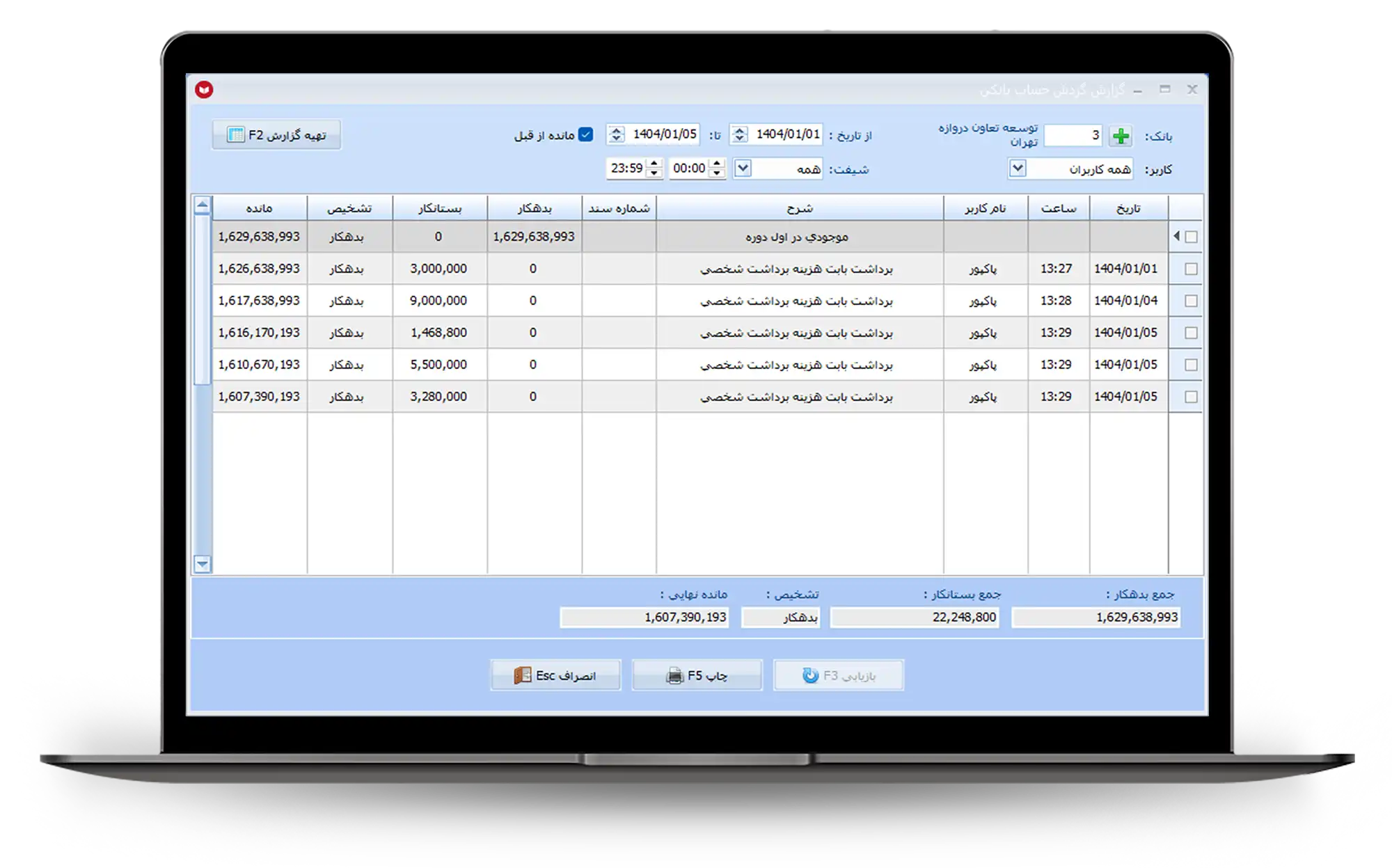Click the bank code input field
This screenshot has width=1392, height=868.
click(x=1073, y=135)
